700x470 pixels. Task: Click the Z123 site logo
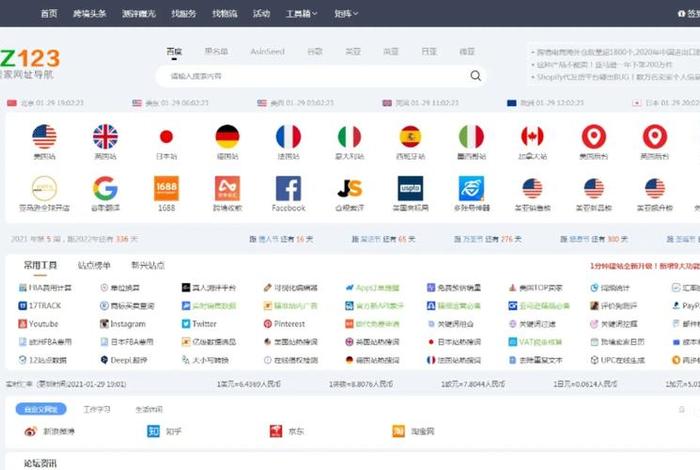coord(29,63)
